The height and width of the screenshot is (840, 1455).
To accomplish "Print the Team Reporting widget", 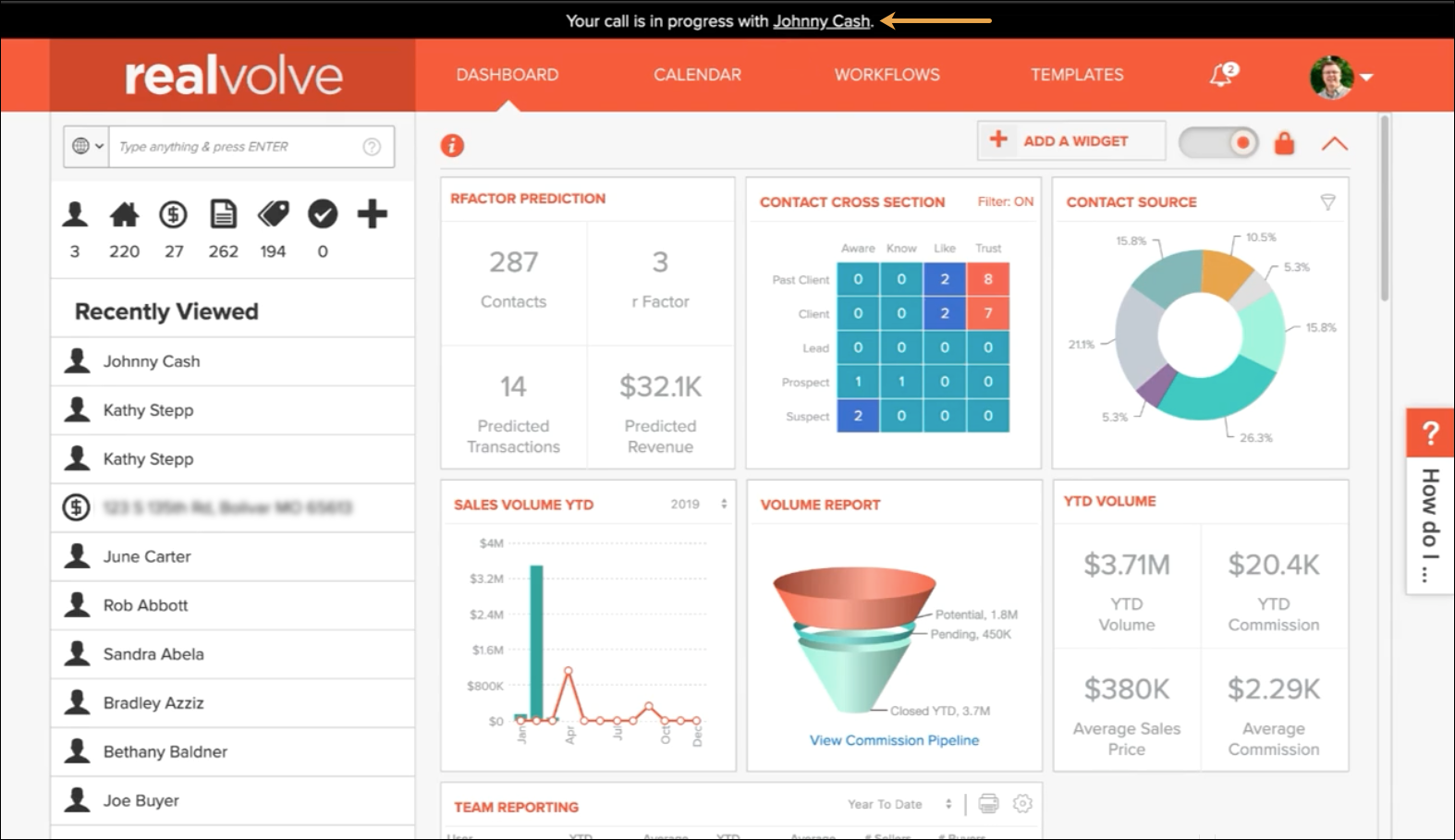I will [988, 804].
